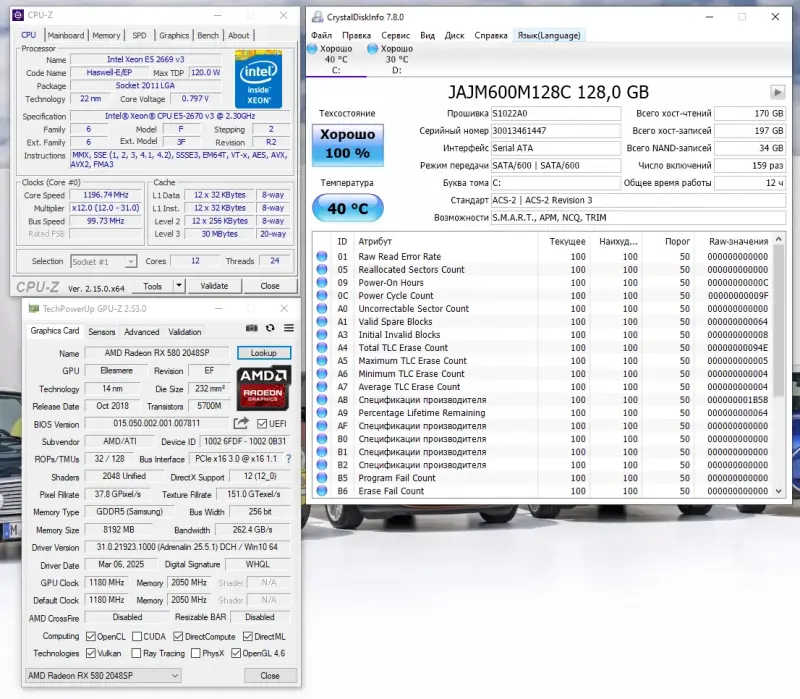Open the Validation tab in GPU-Z
The image size is (800, 699).
pos(185,332)
